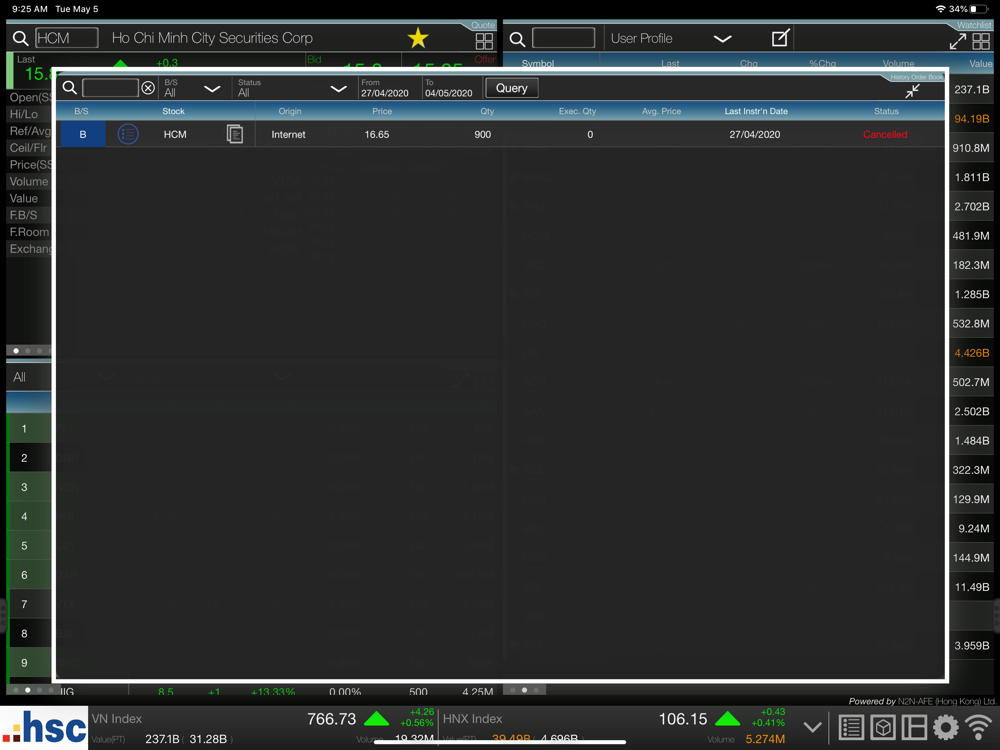Click the HCM stock cell in order row
The height and width of the screenshot is (750, 1000).
pos(175,135)
